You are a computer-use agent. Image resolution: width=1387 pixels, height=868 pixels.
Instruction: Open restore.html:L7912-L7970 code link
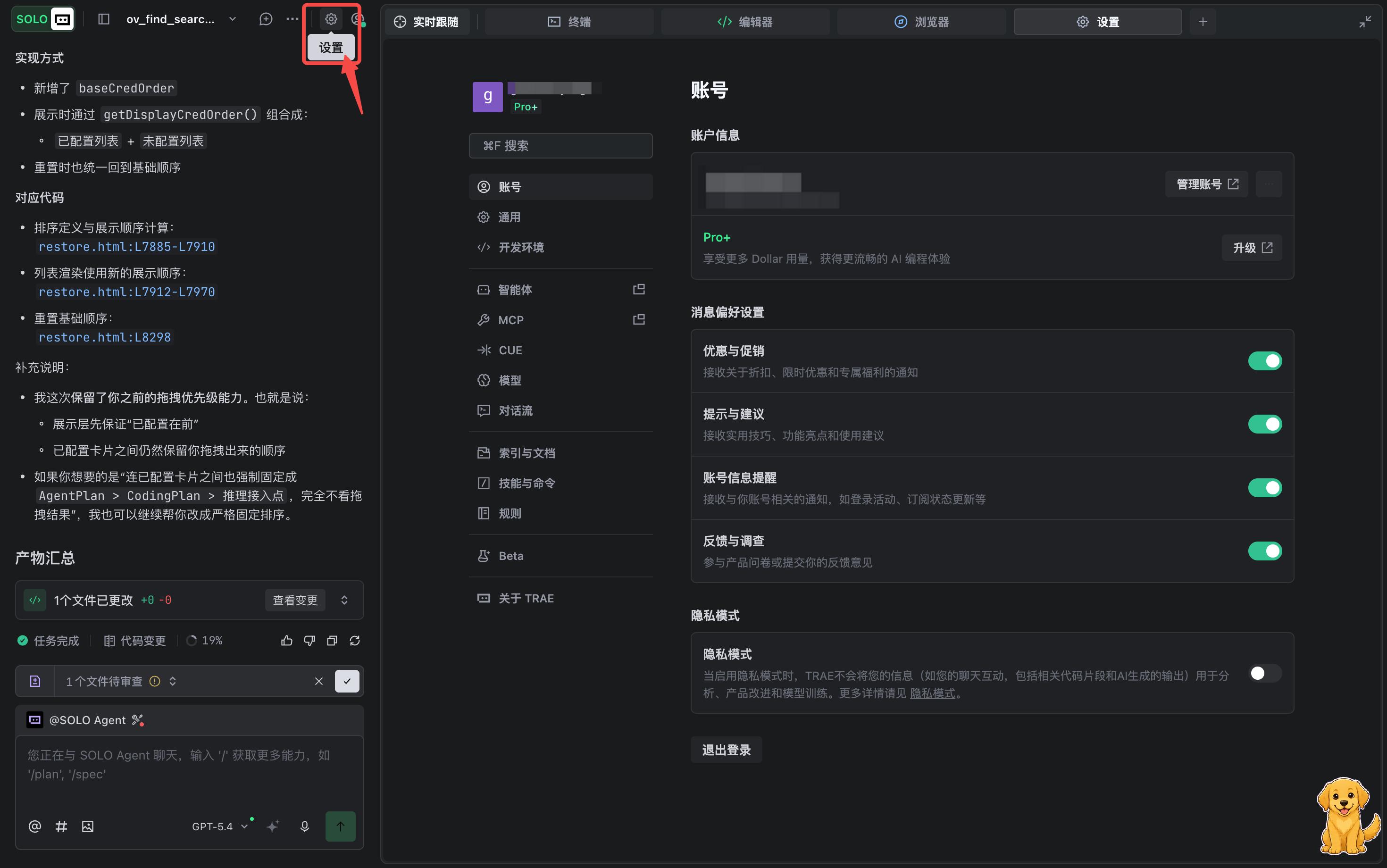tap(127, 292)
